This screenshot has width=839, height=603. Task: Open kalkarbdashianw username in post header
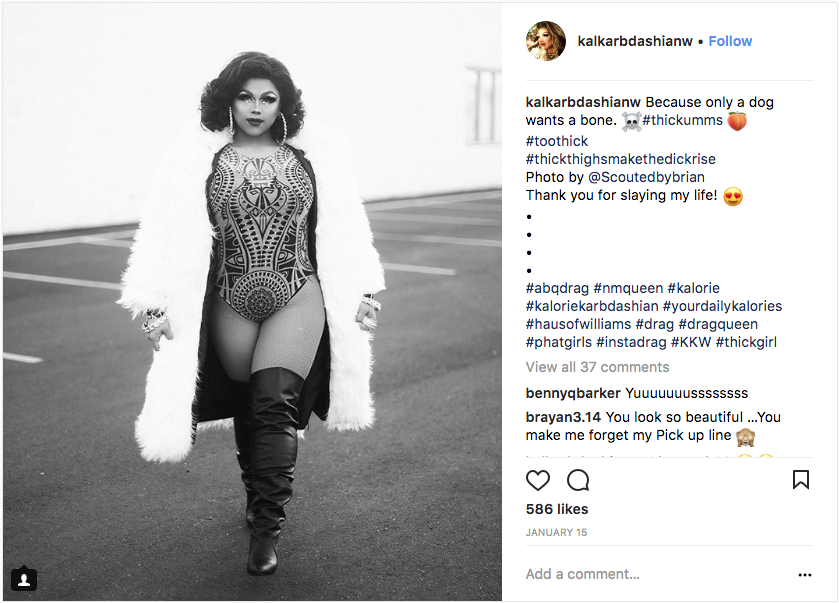[x=635, y=41]
